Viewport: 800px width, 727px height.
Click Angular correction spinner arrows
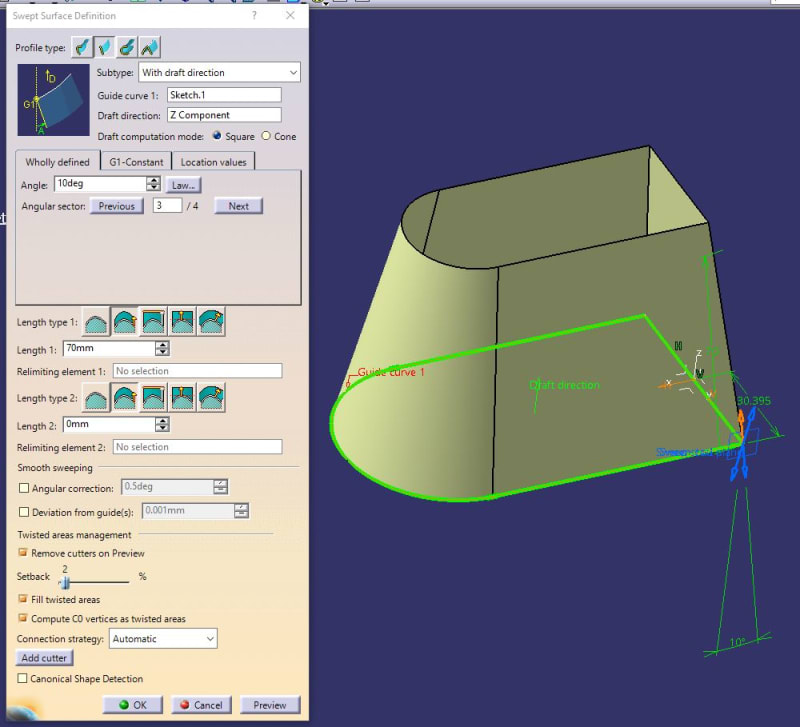point(220,487)
